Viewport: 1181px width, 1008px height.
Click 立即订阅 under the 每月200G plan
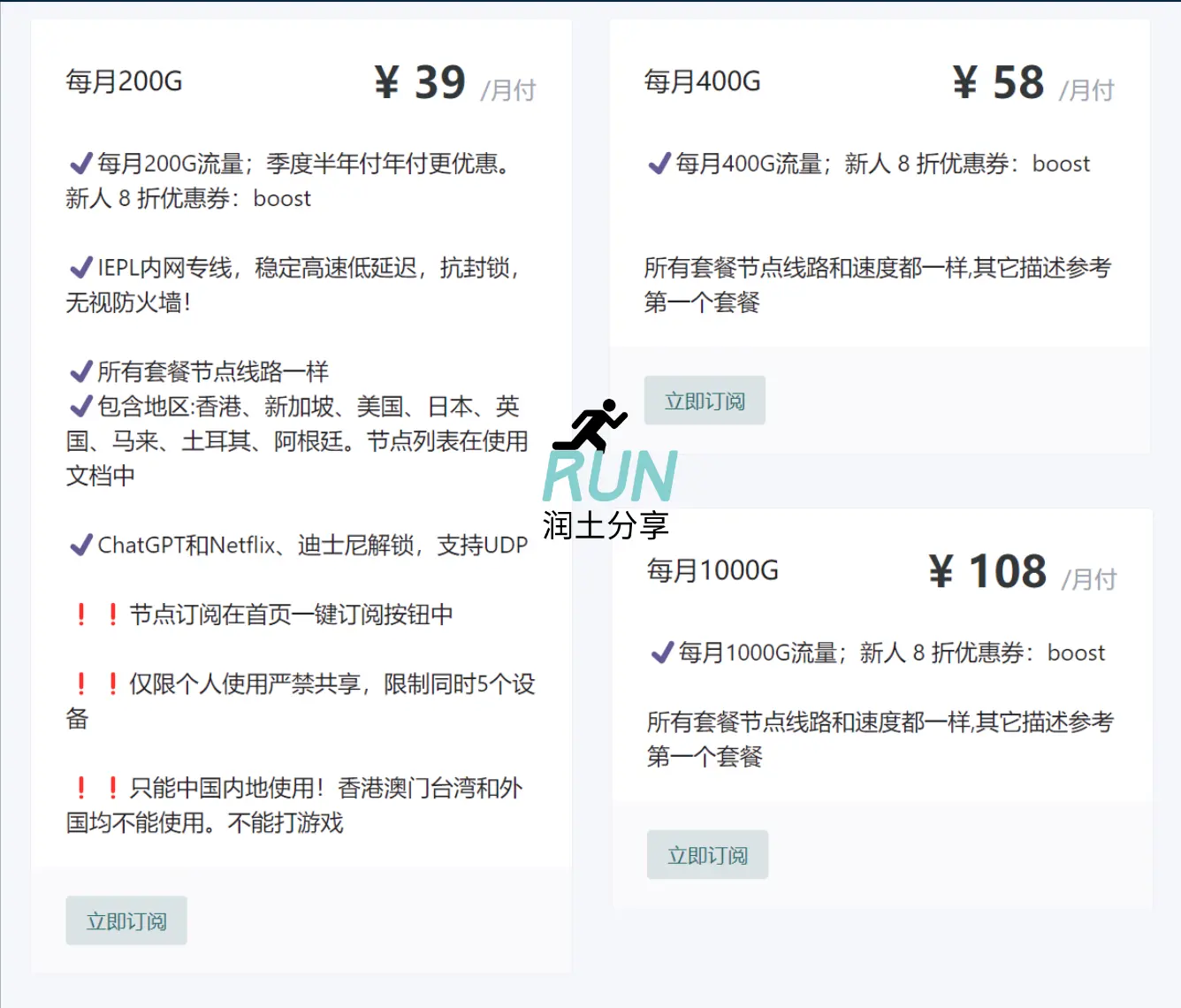[x=126, y=920]
